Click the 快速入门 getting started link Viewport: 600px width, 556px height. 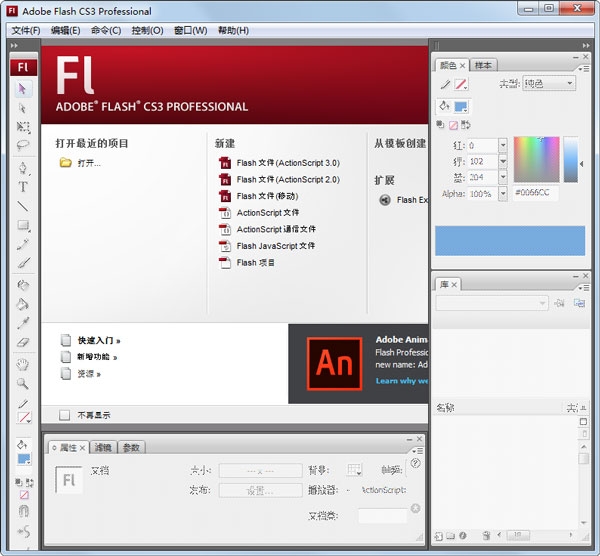coord(97,340)
